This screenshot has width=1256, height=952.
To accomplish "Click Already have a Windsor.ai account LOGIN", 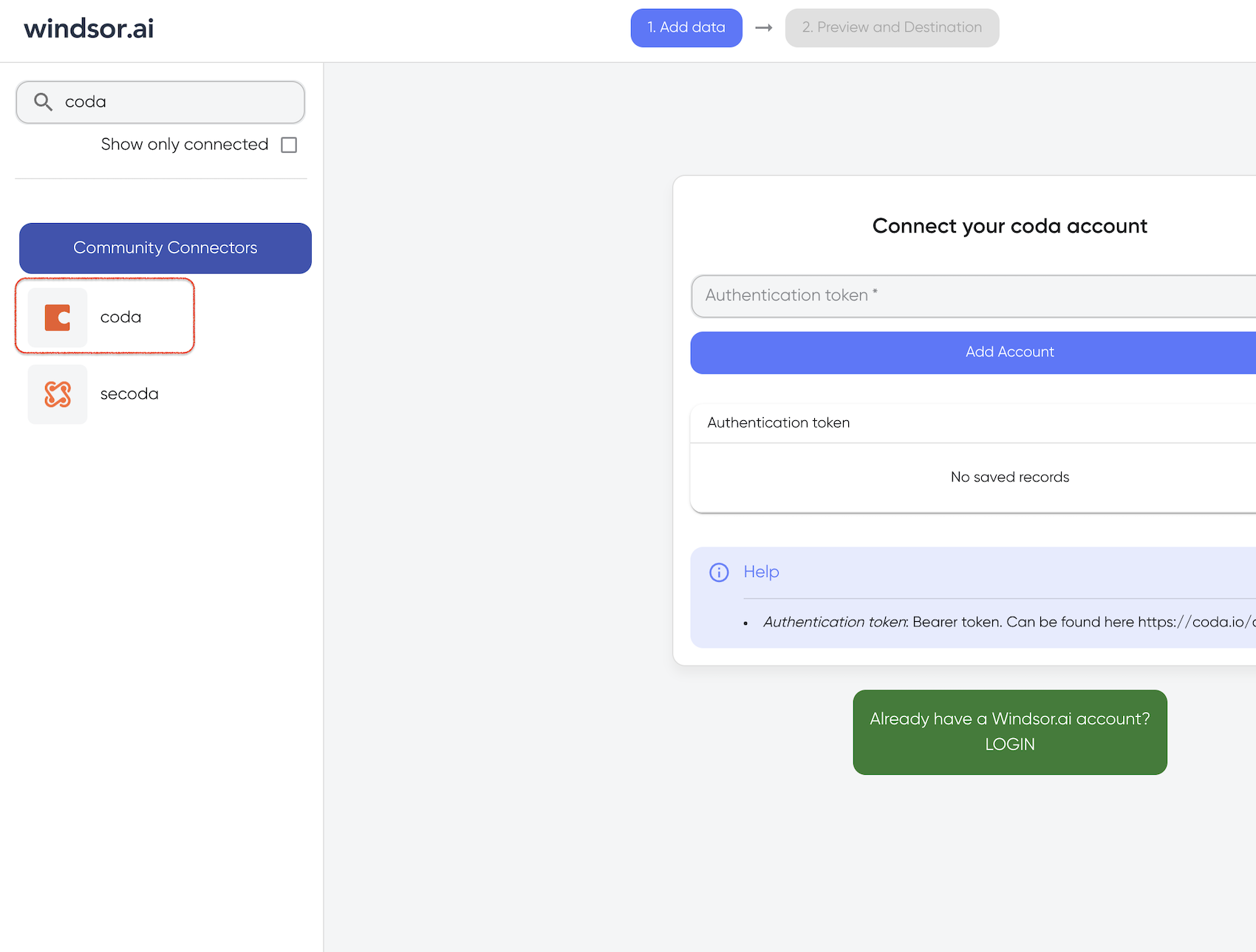I will click(x=1010, y=732).
